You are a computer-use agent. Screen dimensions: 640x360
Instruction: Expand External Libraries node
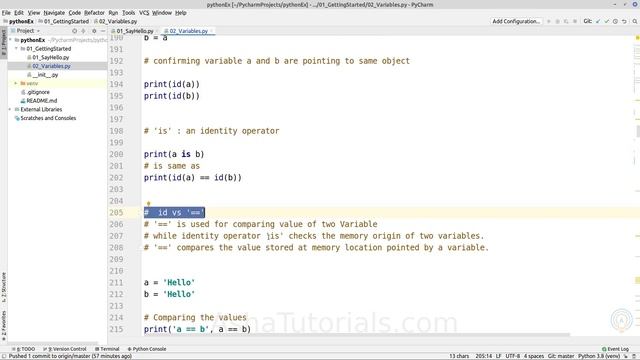coord(10,109)
